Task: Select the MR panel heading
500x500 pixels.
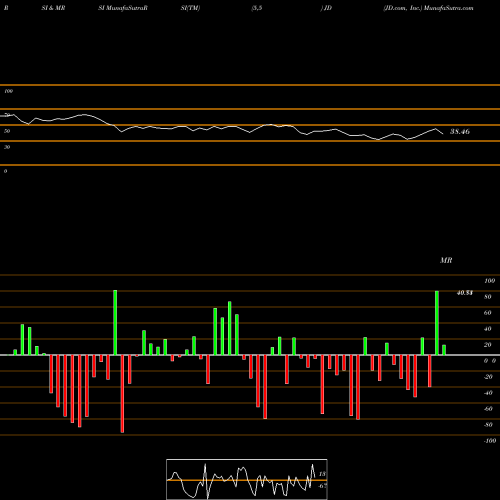Action: (446, 260)
